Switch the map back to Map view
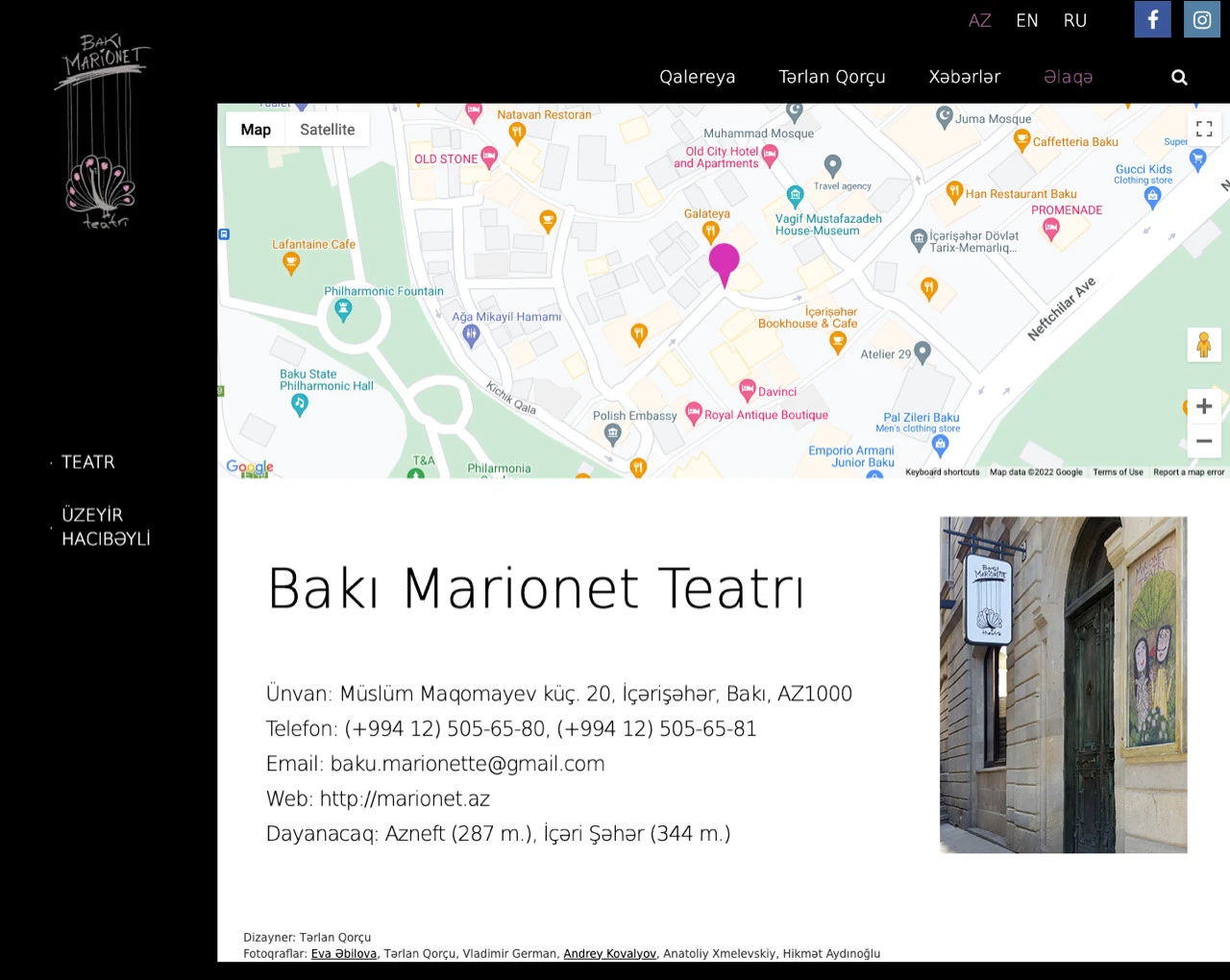This screenshot has height=980, width=1230. [x=255, y=129]
